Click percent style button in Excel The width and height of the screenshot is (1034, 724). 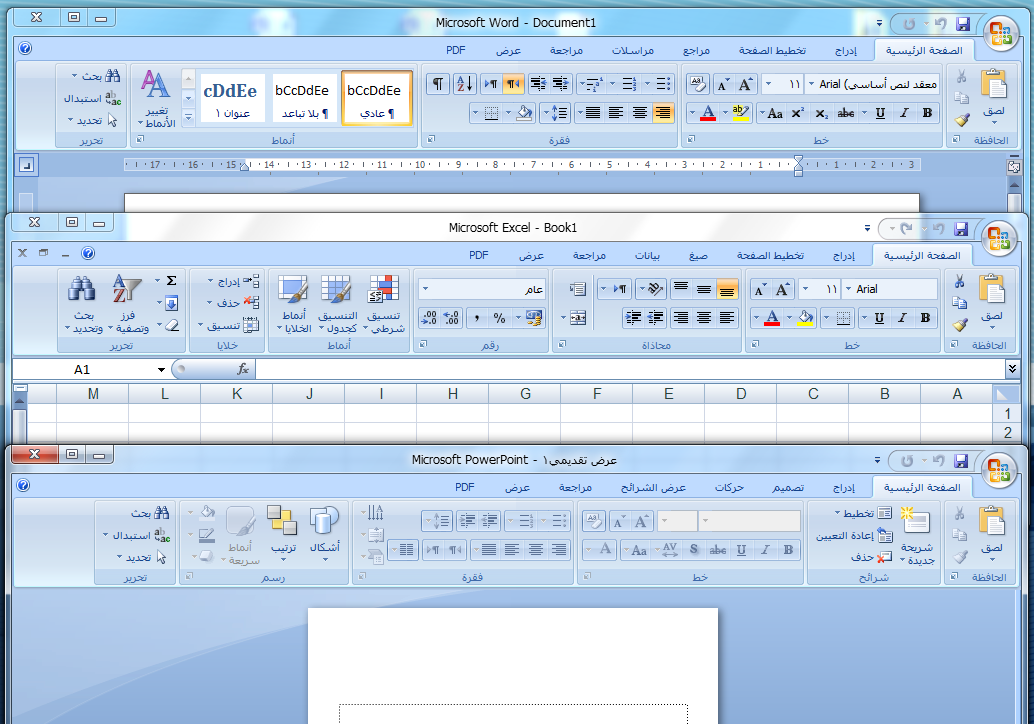[x=499, y=318]
